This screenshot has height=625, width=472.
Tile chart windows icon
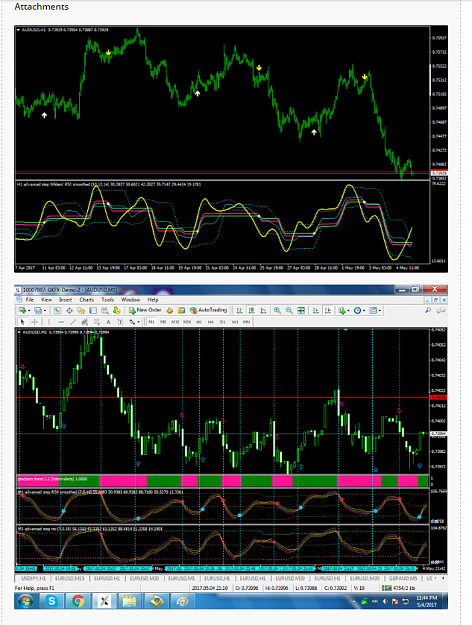click(x=301, y=310)
